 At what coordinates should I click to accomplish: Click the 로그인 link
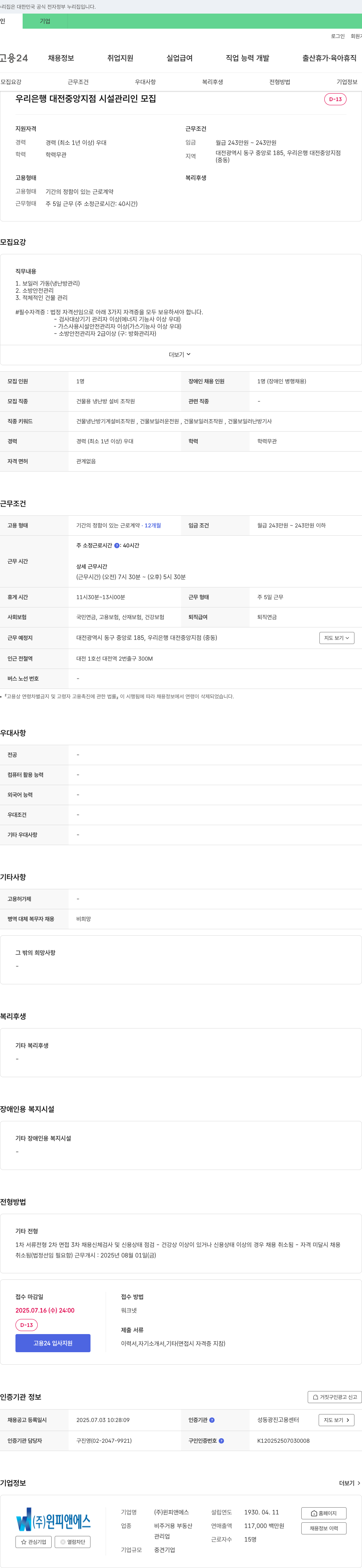[337, 37]
